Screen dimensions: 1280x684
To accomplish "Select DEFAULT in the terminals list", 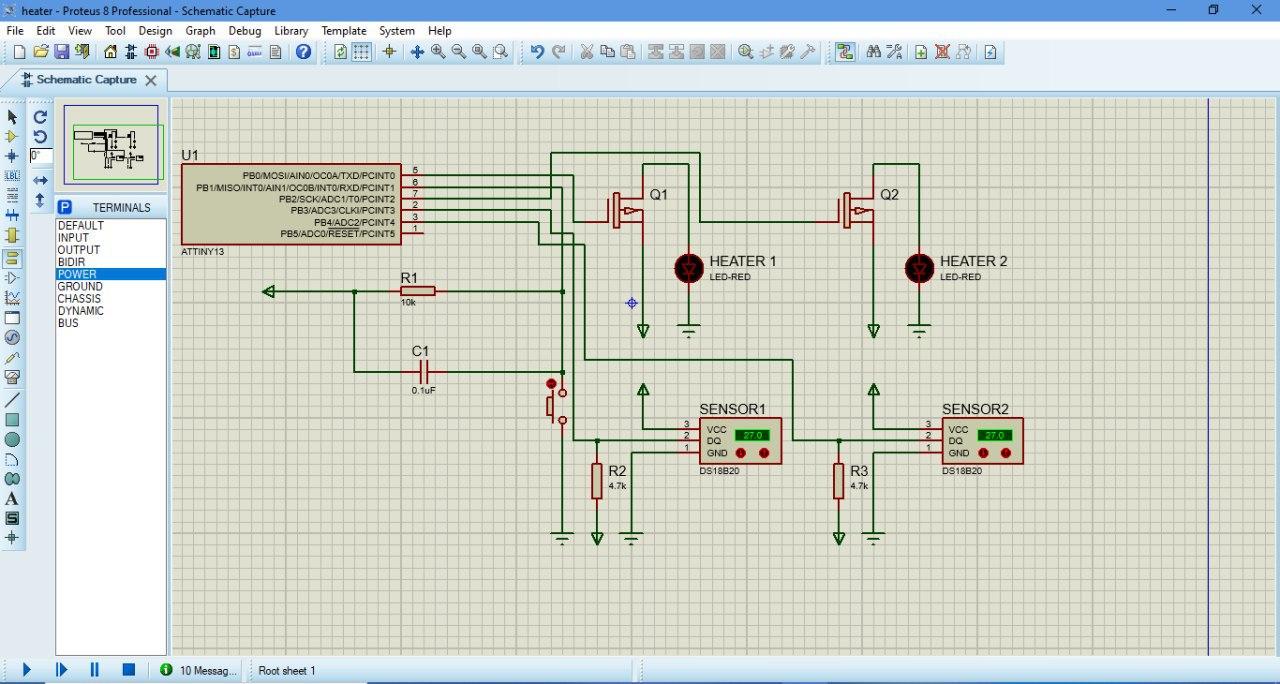I will [110, 226].
